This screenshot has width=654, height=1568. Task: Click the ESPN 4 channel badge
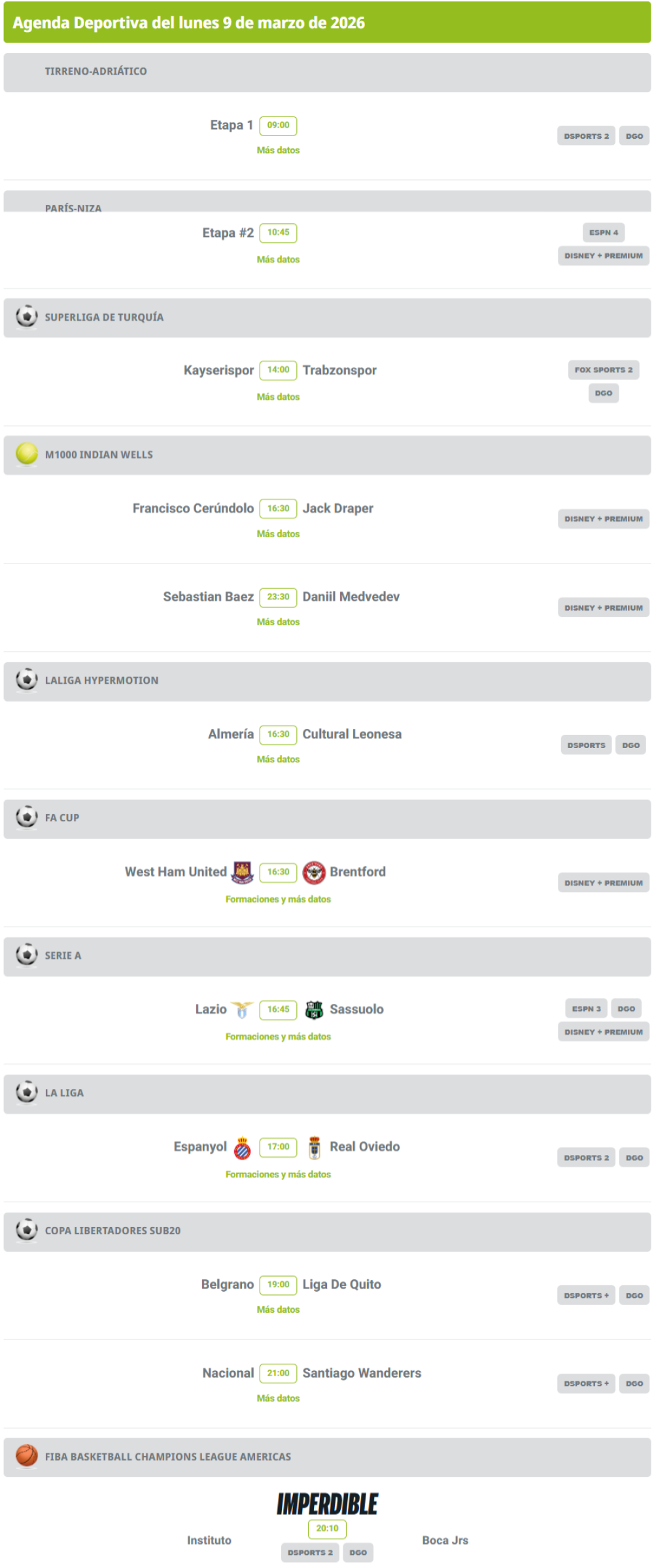(x=603, y=232)
